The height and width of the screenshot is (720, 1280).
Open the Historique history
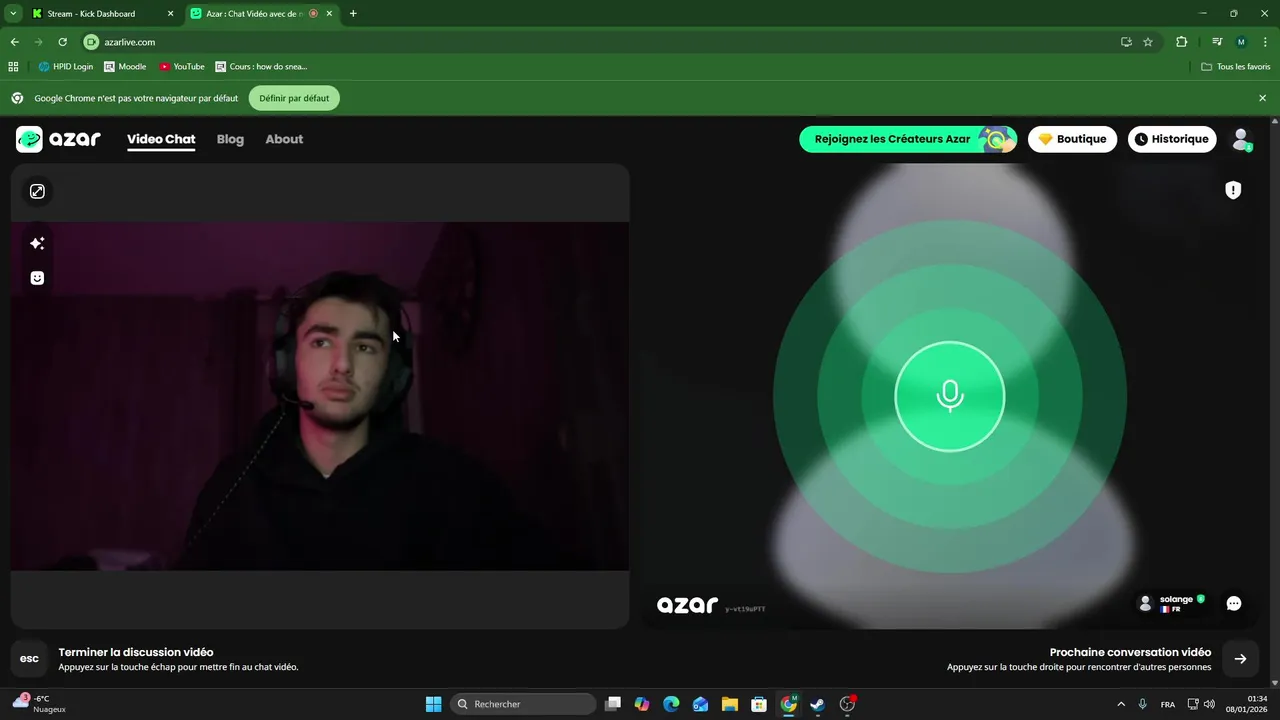point(1172,139)
